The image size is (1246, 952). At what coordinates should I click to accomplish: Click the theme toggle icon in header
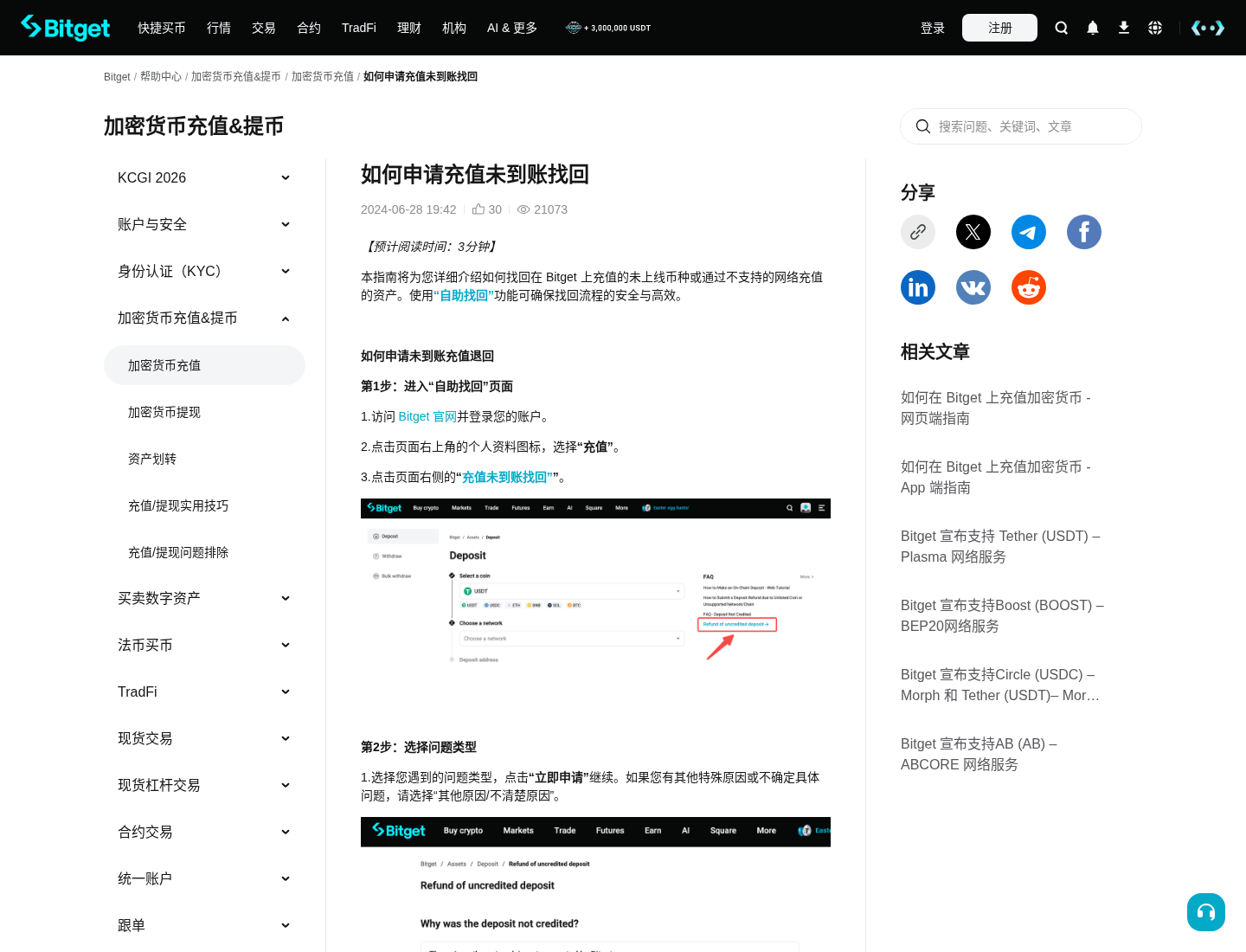[x=1208, y=28]
